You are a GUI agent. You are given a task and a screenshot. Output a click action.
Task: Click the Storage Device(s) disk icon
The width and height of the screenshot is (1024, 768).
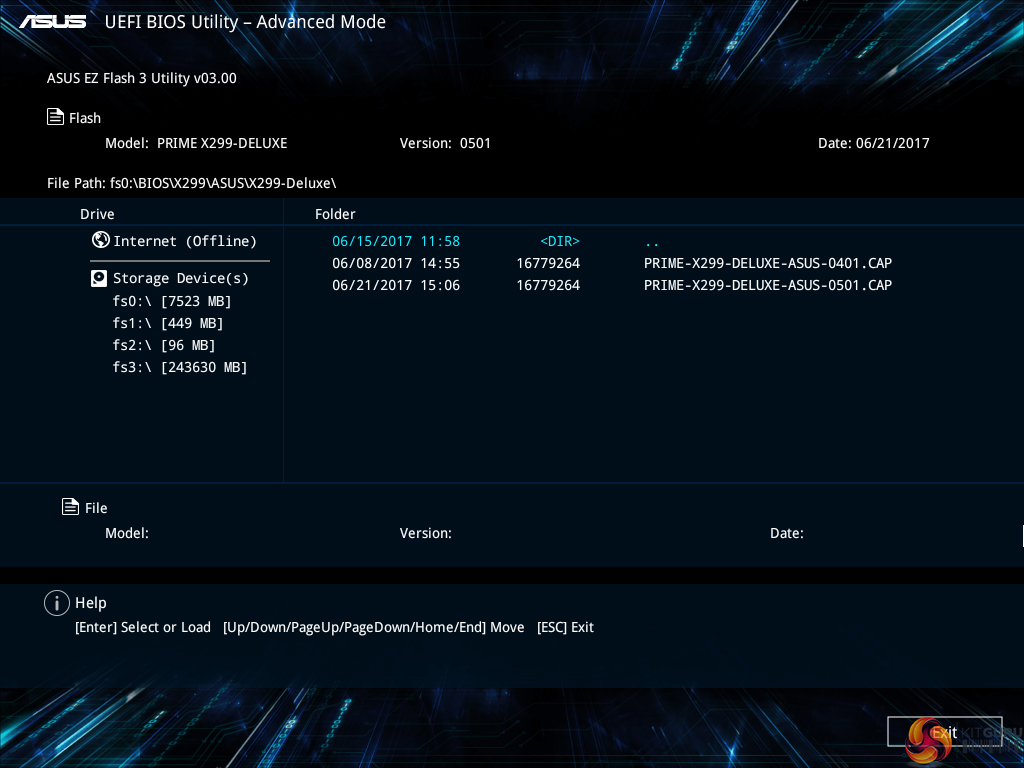click(99, 278)
